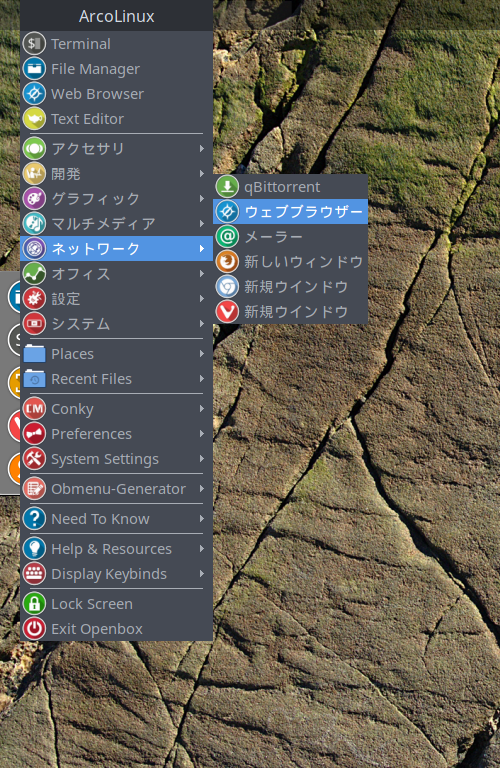Open the マルチメディア category
The width and height of the screenshot is (500, 768).
[117, 223]
